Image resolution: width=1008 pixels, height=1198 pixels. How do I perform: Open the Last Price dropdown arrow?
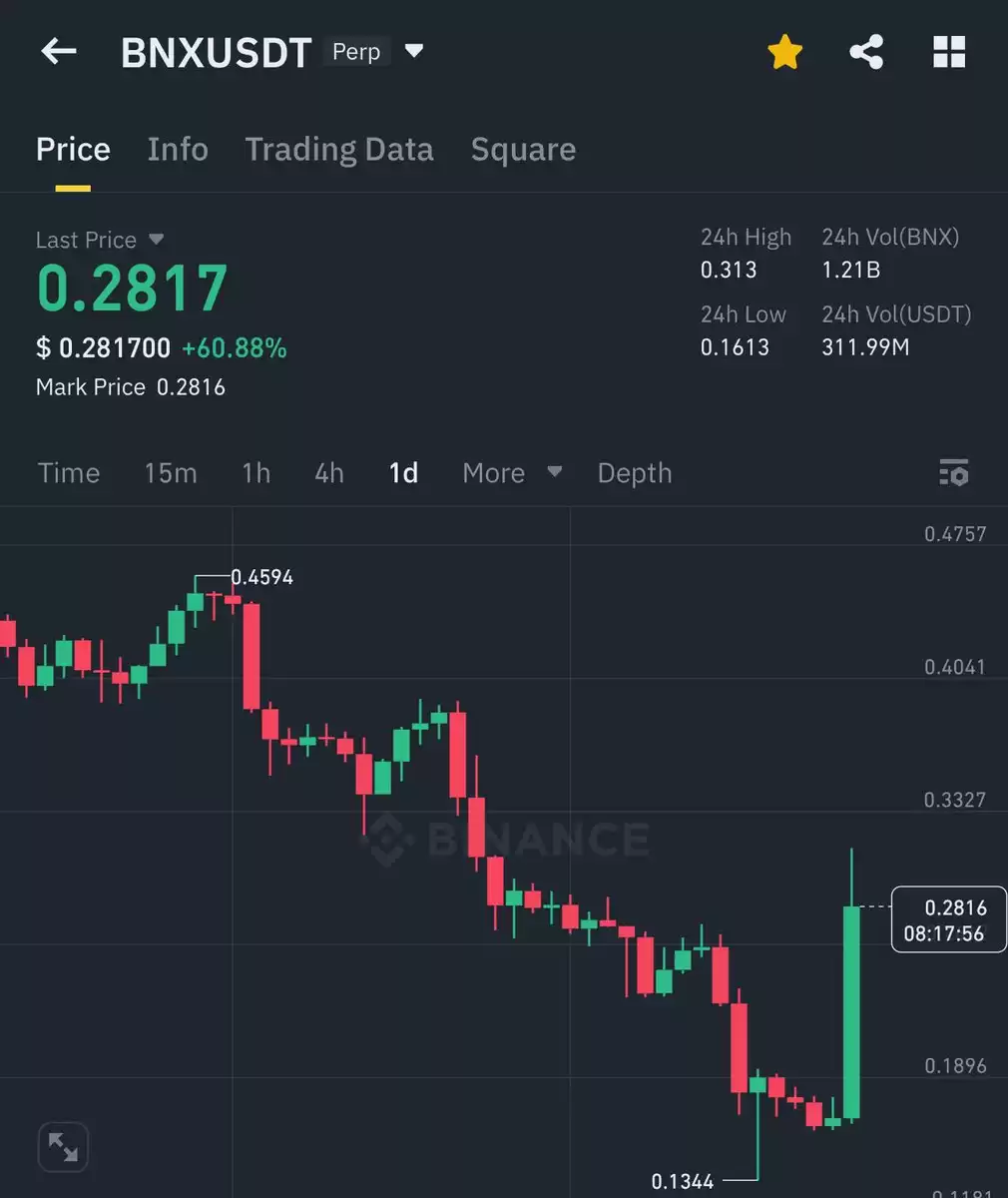tap(156, 240)
